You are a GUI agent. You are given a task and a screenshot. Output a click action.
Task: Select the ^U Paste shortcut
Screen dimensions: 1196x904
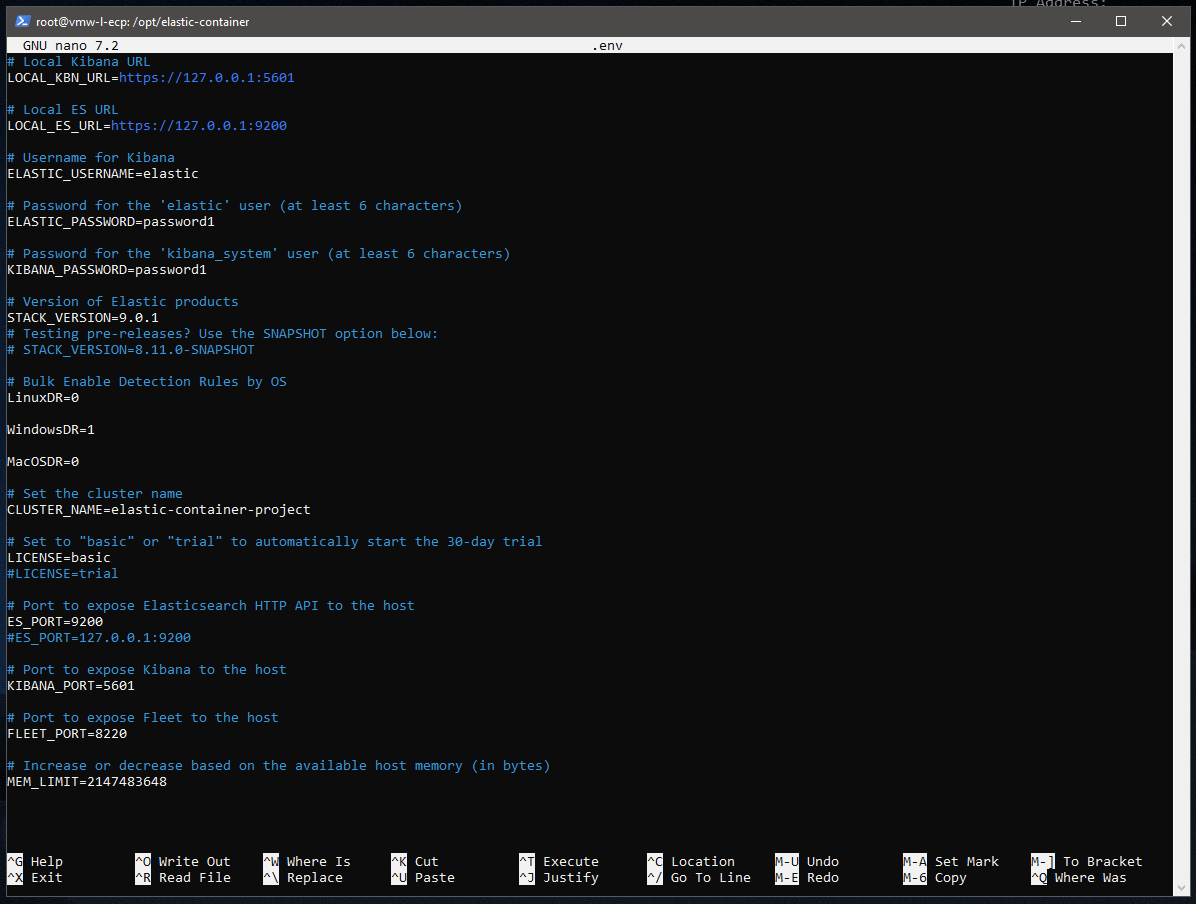pyautogui.click(x=422, y=877)
